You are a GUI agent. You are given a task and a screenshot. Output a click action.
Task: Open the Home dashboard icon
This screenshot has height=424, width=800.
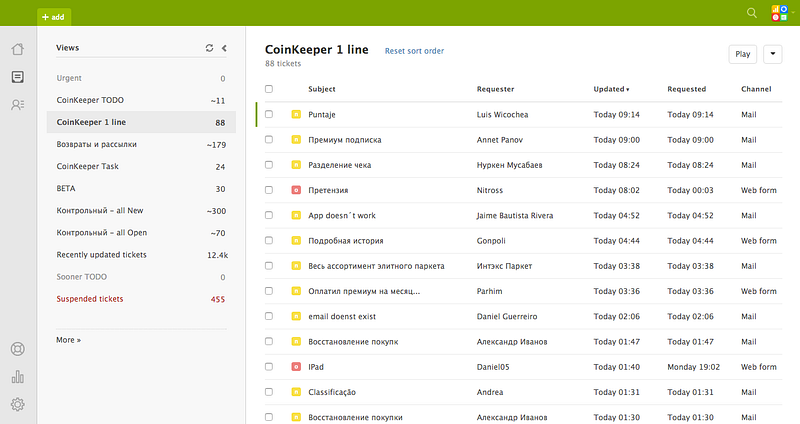(17, 49)
